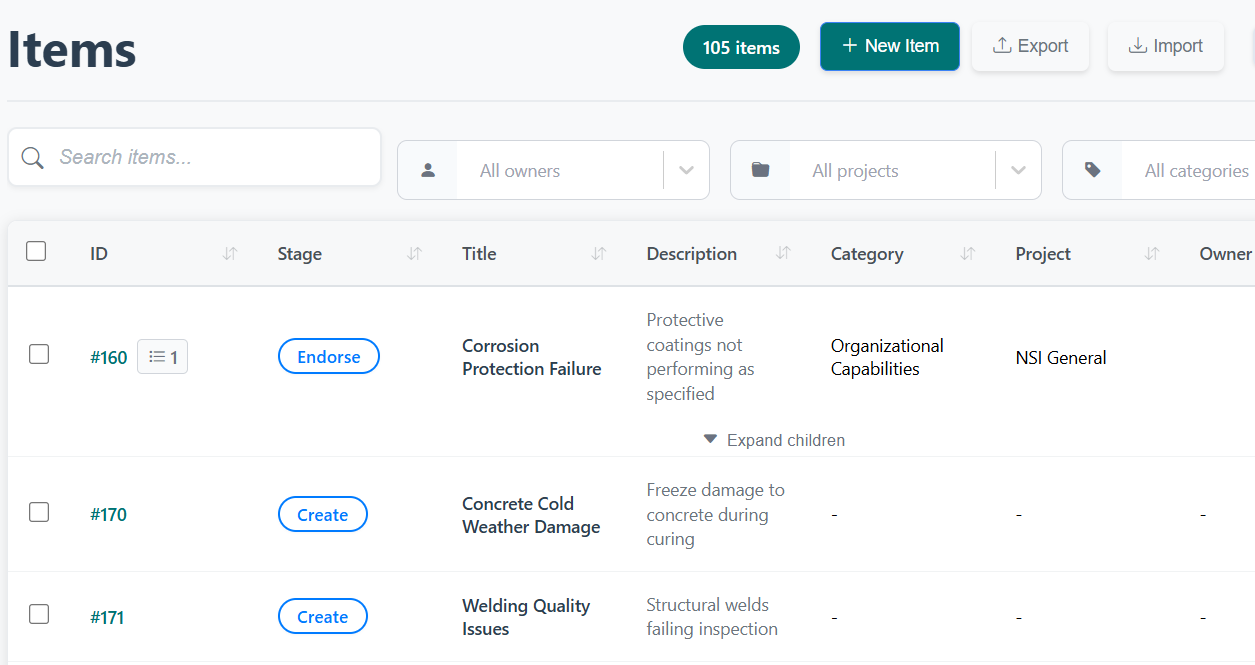Click the Export button

1030,46
